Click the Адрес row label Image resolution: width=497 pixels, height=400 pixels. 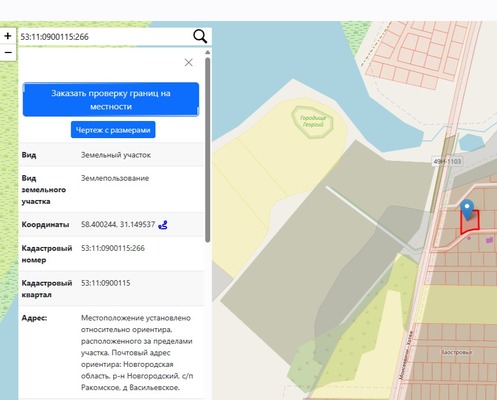pos(34,318)
